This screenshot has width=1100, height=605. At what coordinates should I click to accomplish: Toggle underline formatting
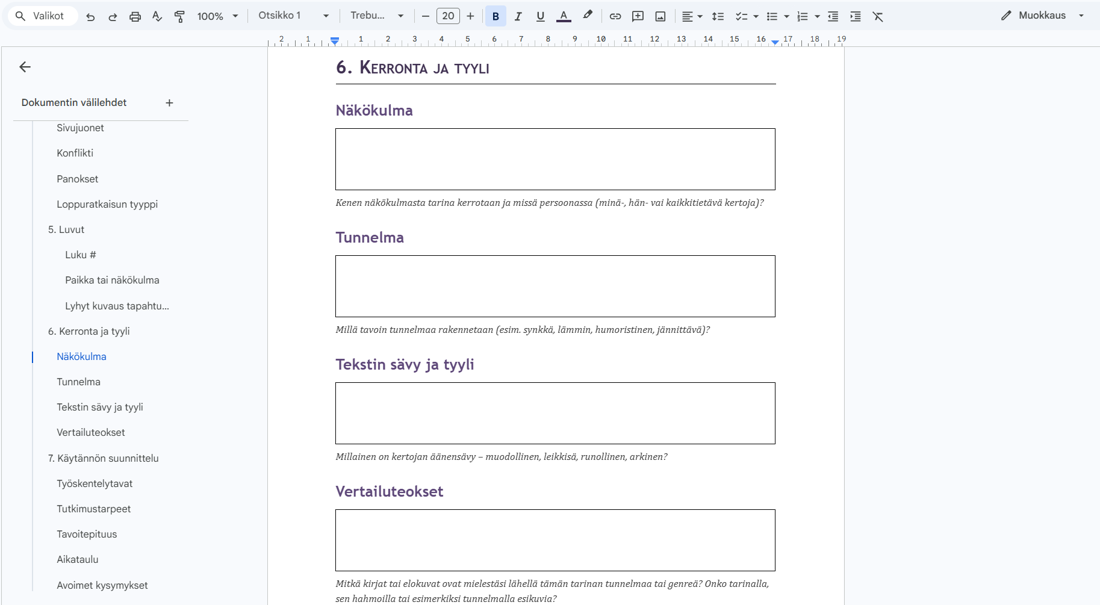coord(540,16)
